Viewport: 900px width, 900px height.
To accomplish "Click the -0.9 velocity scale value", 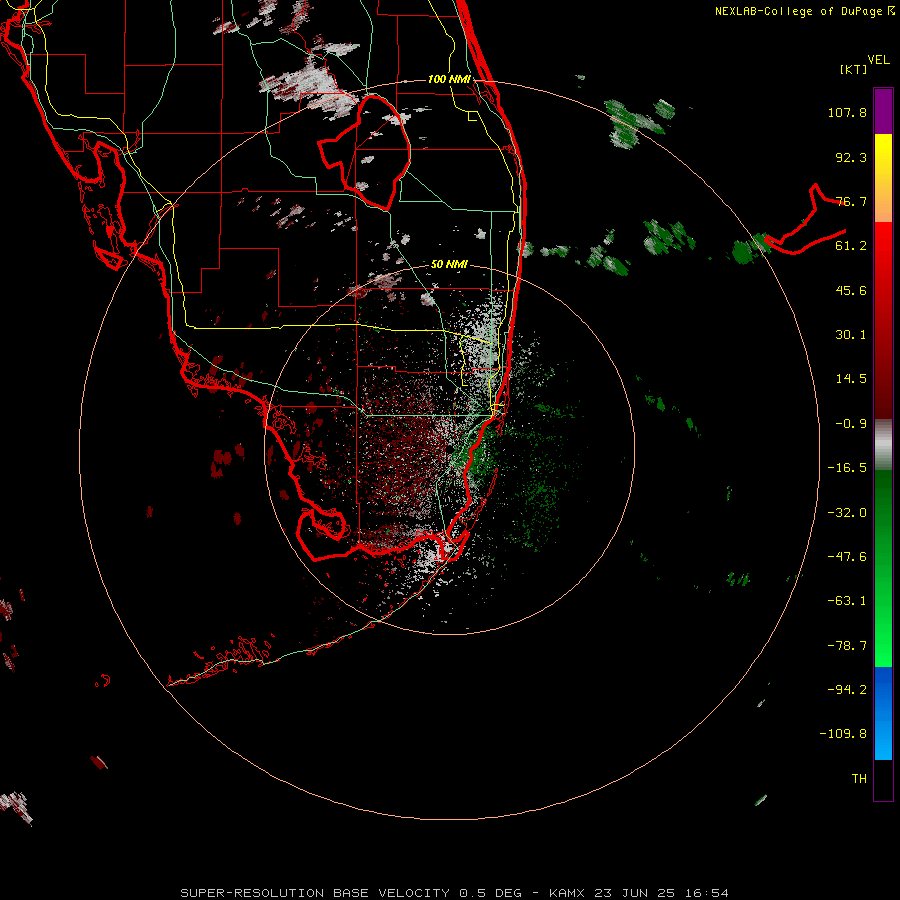I will click(x=851, y=424).
